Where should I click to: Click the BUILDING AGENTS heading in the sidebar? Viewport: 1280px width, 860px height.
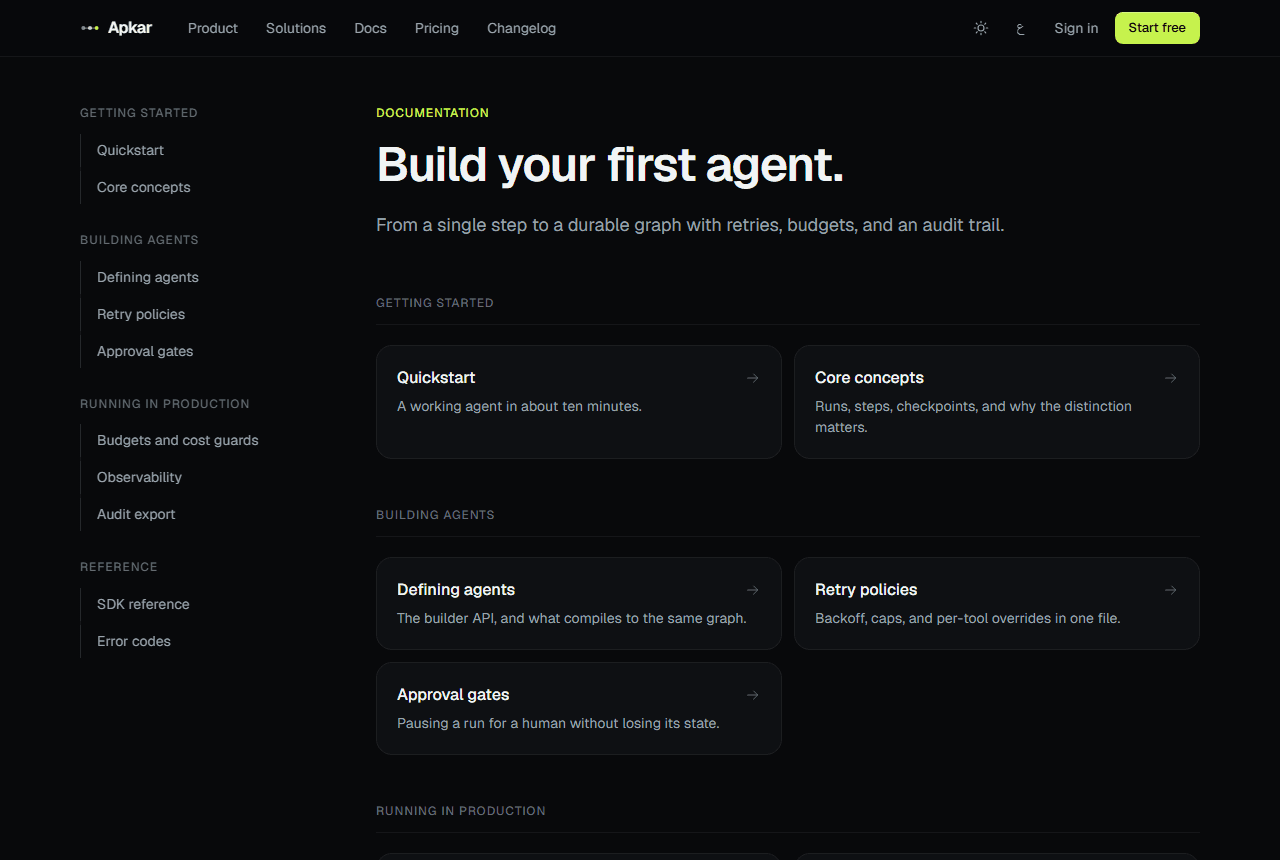pyautogui.click(x=139, y=240)
